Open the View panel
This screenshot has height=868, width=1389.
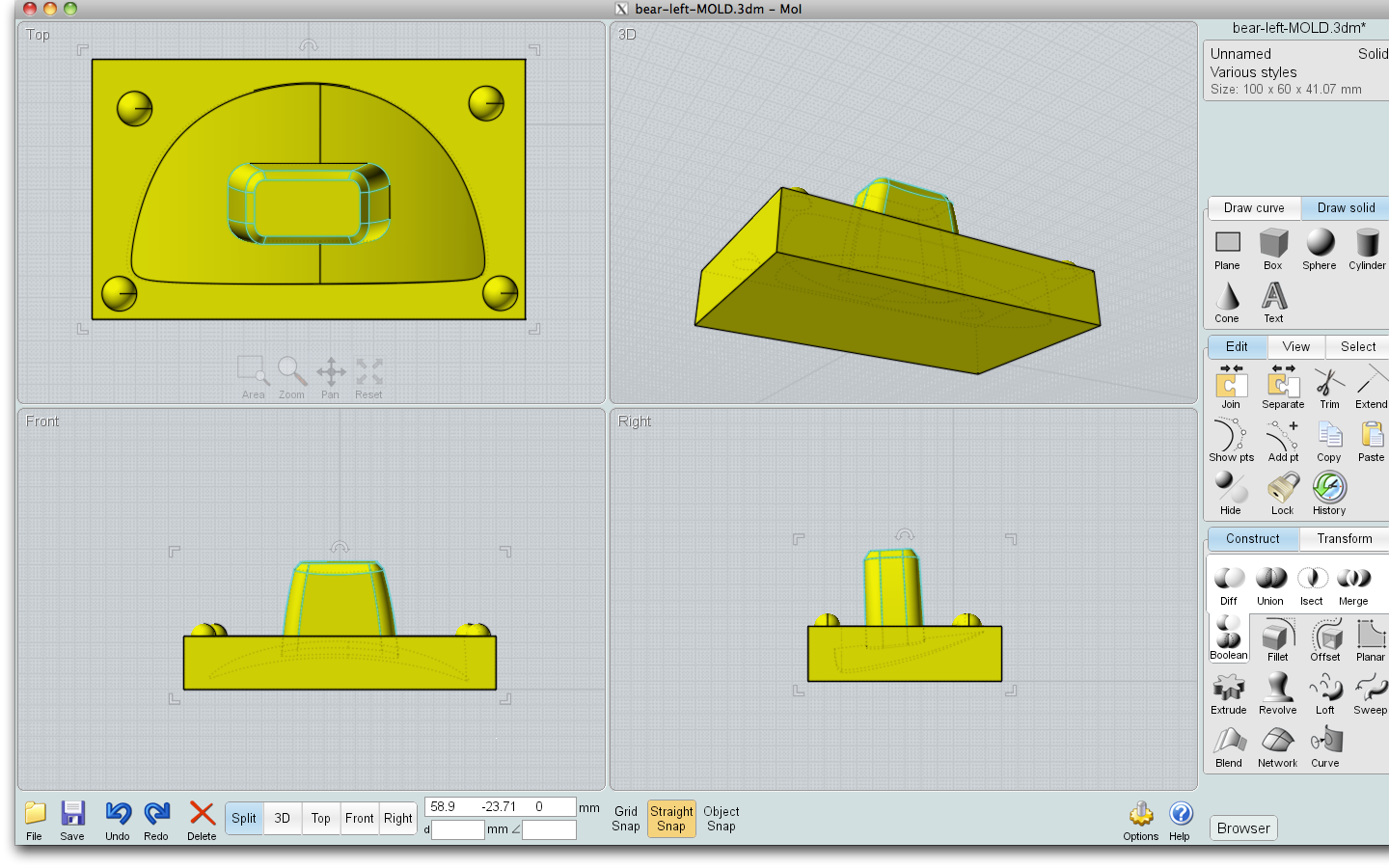point(1295,346)
